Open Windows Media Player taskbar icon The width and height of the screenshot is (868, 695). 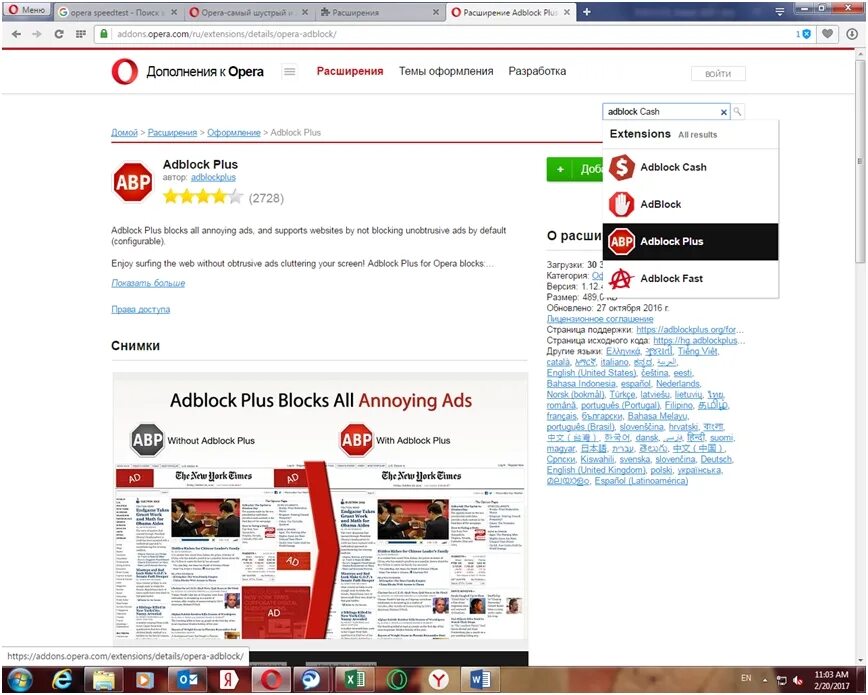(x=145, y=680)
